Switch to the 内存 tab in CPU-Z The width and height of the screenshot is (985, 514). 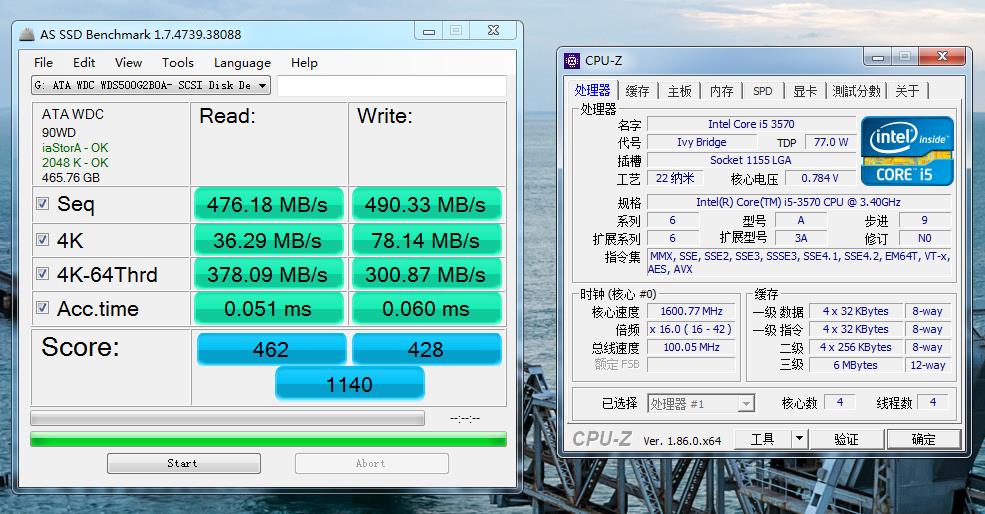[722, 91]
